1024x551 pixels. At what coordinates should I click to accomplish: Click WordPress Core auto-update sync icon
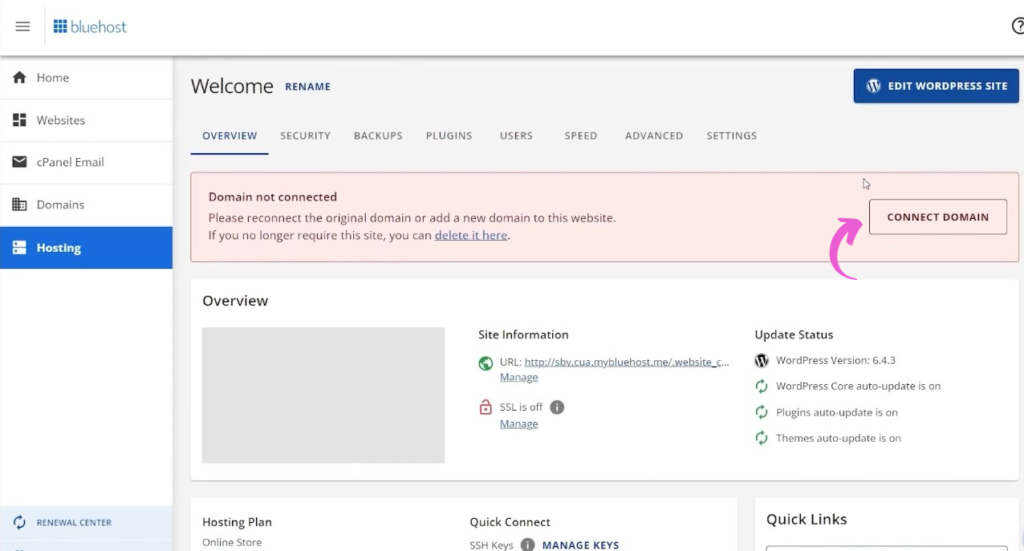(761, 386)
